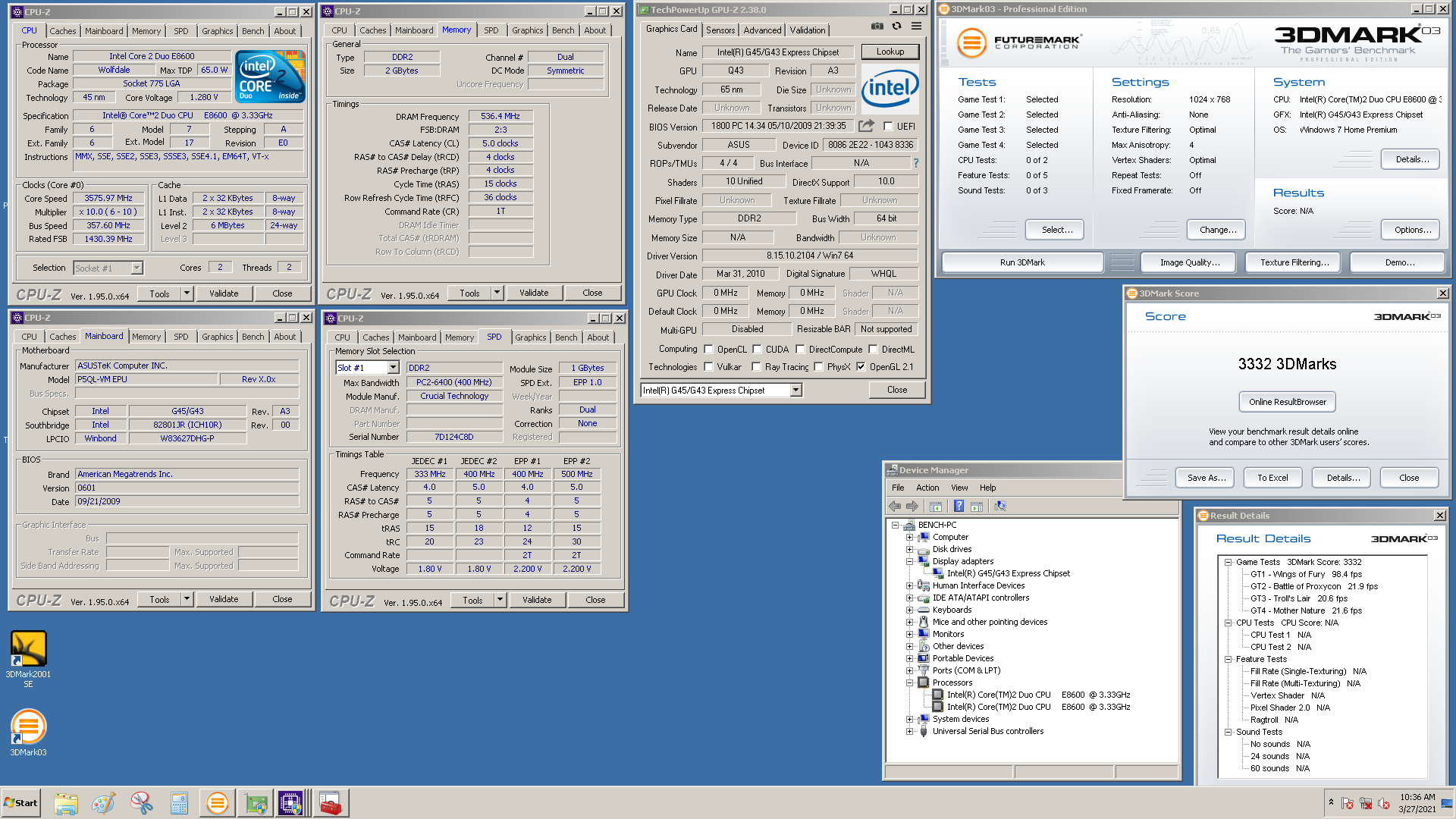Toggle UEFI checkbox in GPU-Z
This screenshot has width=1456, height=819.
click(888, 127)
